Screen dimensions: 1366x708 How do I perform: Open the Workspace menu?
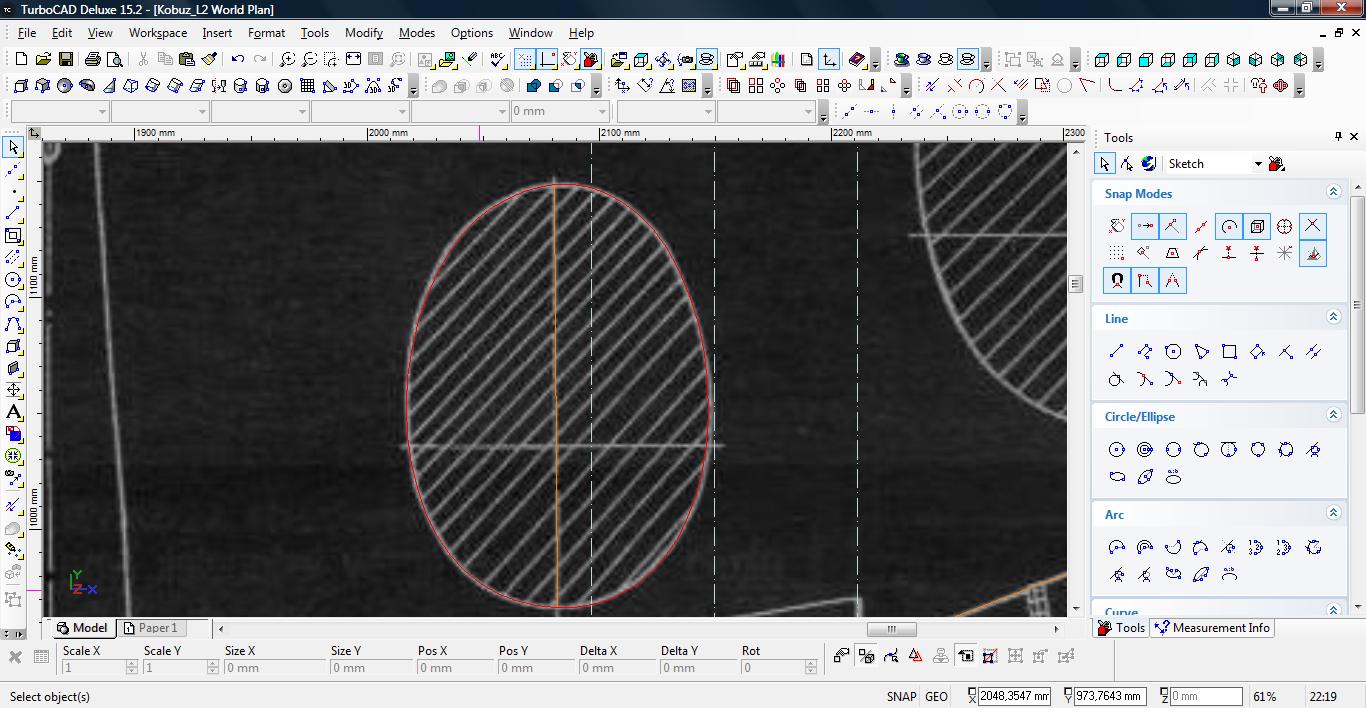pos(158,32)
